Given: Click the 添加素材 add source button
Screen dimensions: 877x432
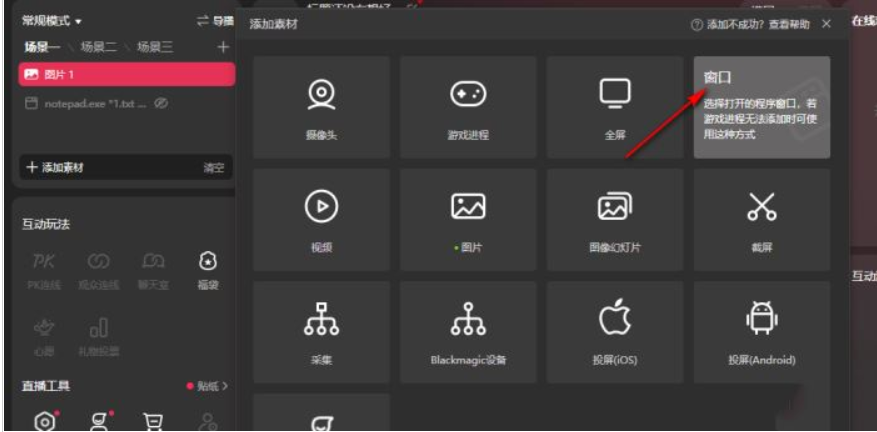Looking at the screenshot, I should click(55, 167).
